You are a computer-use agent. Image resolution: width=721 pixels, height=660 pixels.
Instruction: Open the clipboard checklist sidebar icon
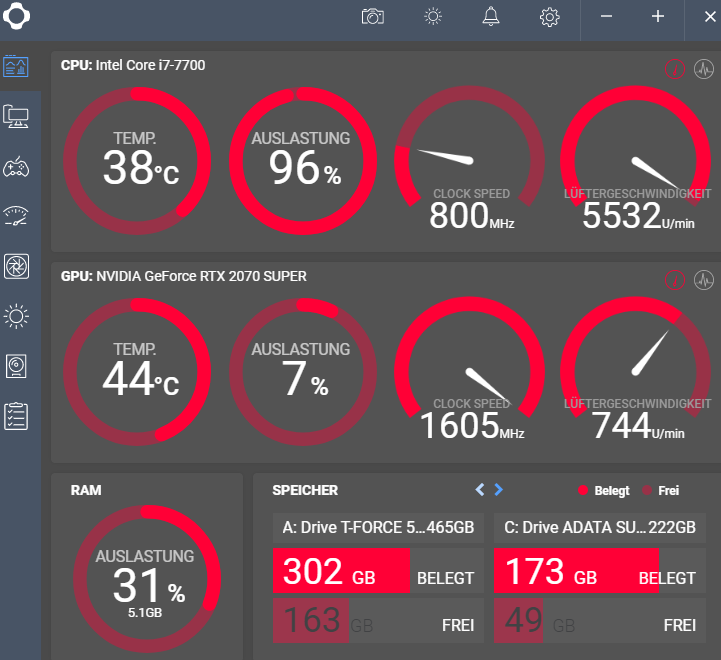(x=16, y=416)
